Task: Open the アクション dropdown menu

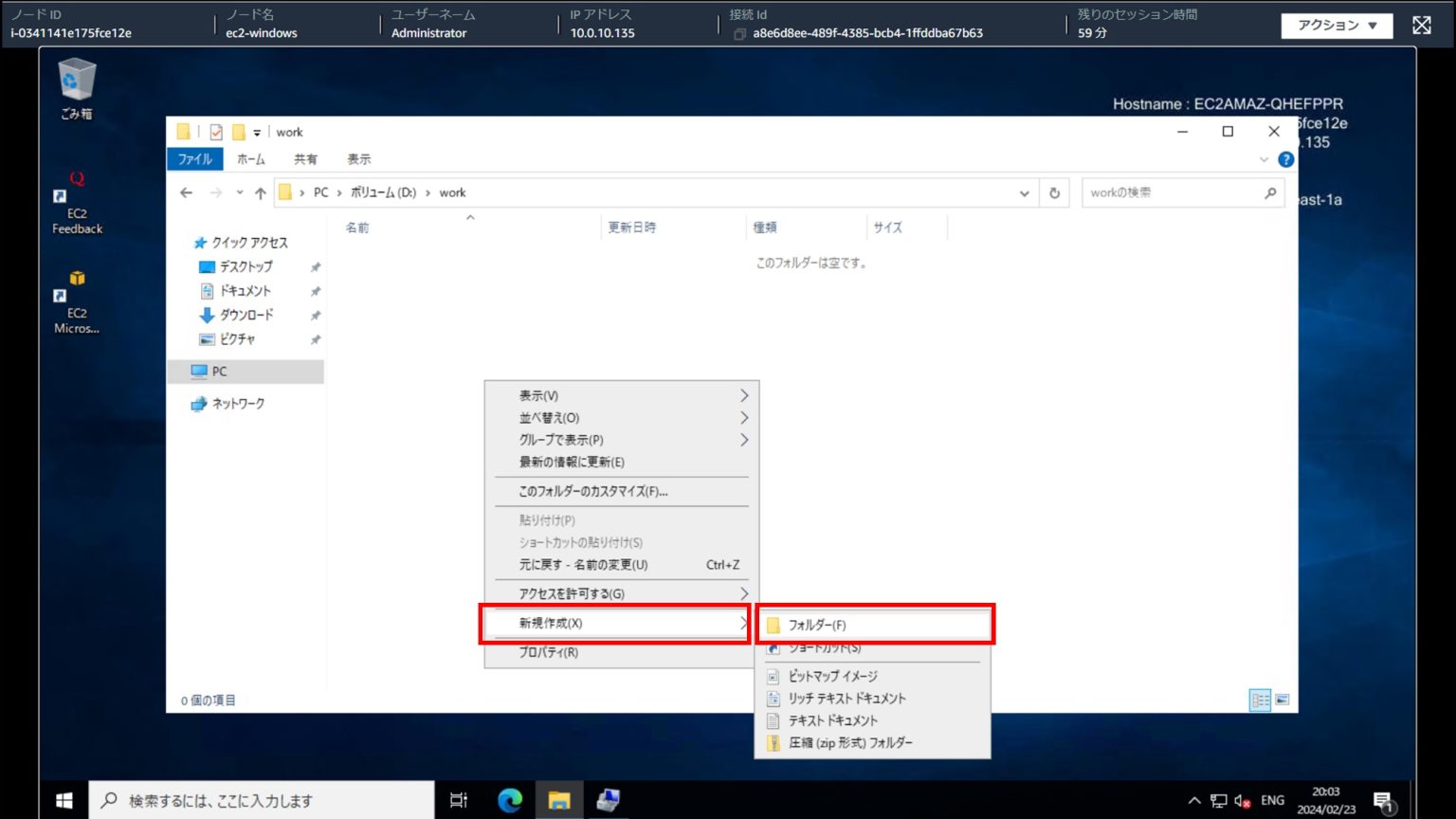Action: point(1337,26)
